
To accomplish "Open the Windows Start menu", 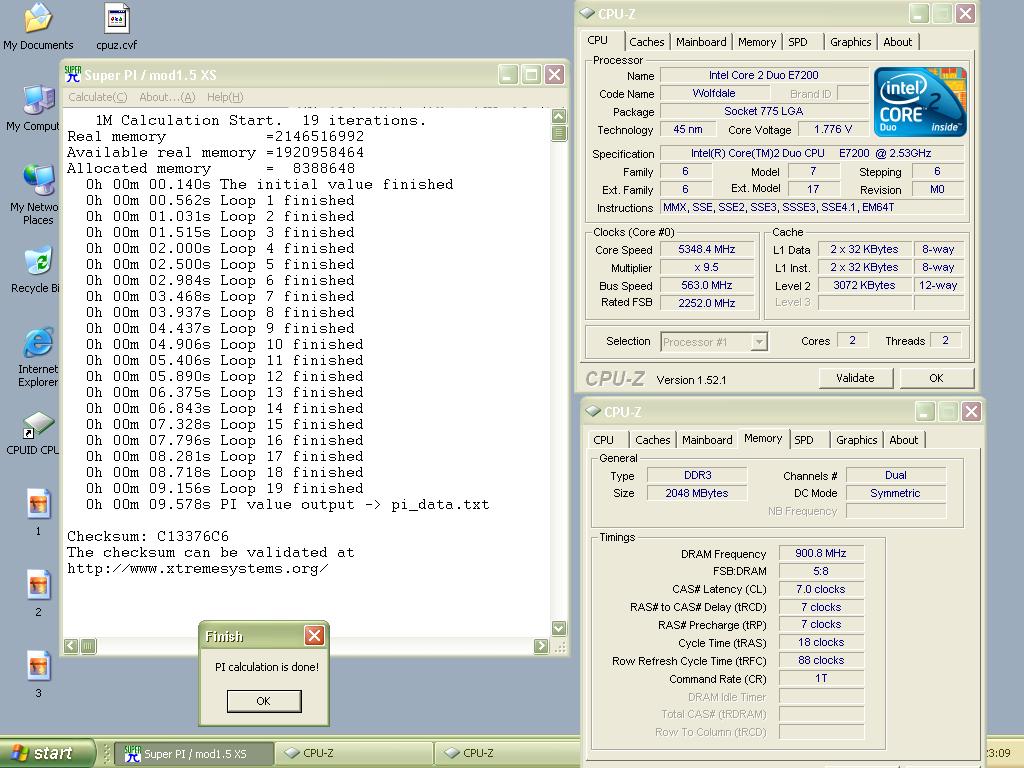I will 47,753.
